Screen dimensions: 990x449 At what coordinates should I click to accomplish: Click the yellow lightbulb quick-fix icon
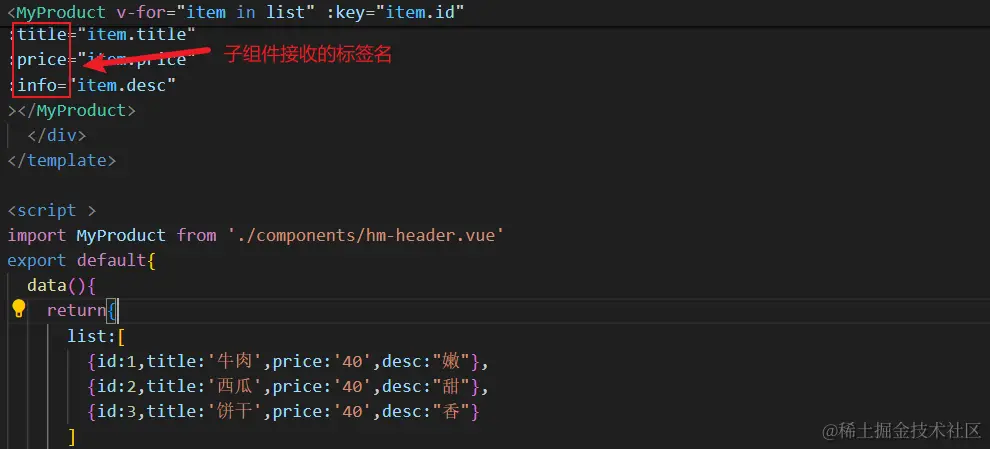point(18,310)
